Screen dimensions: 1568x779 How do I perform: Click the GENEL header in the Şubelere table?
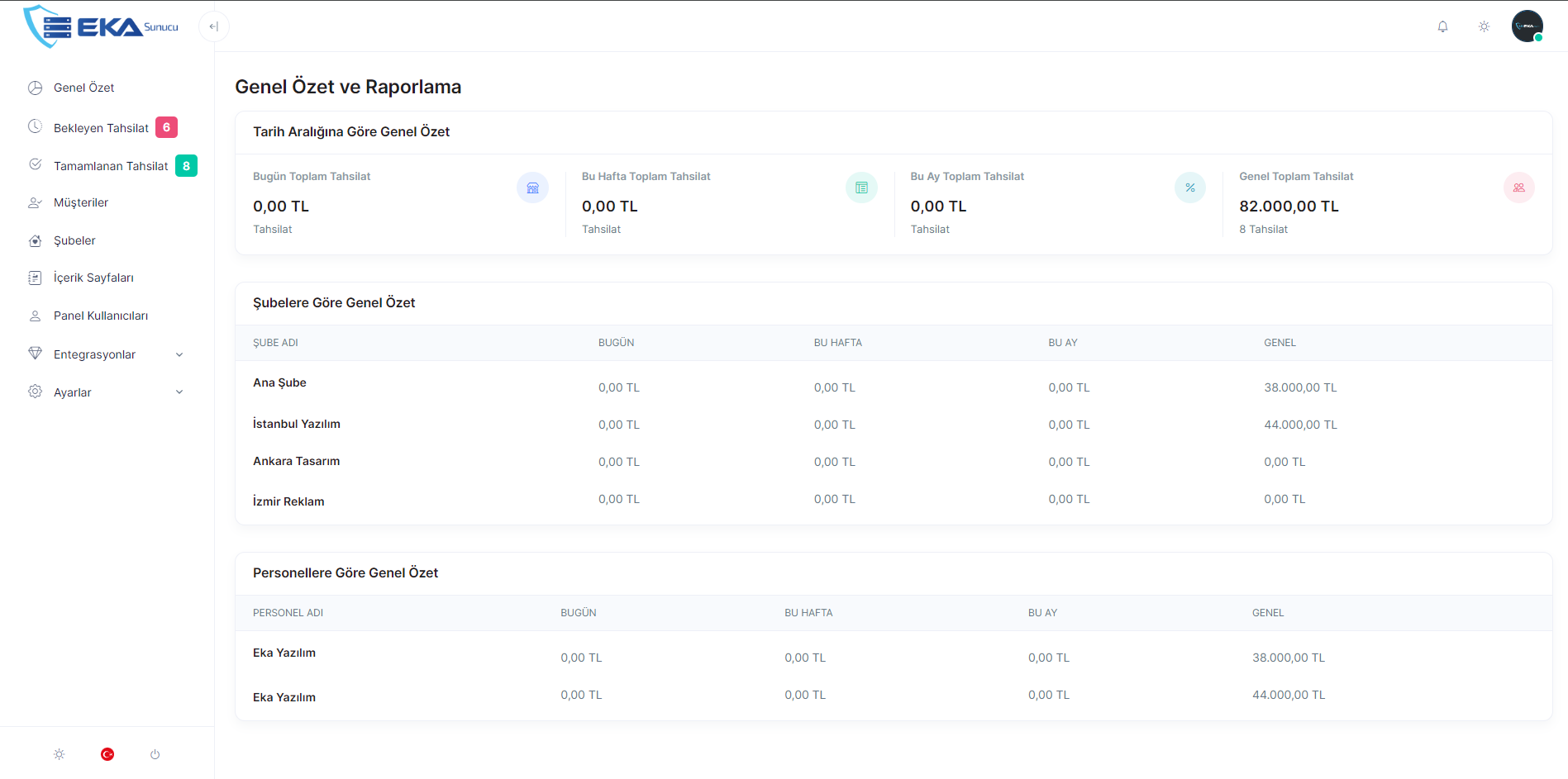click(x=1280, y=343)
